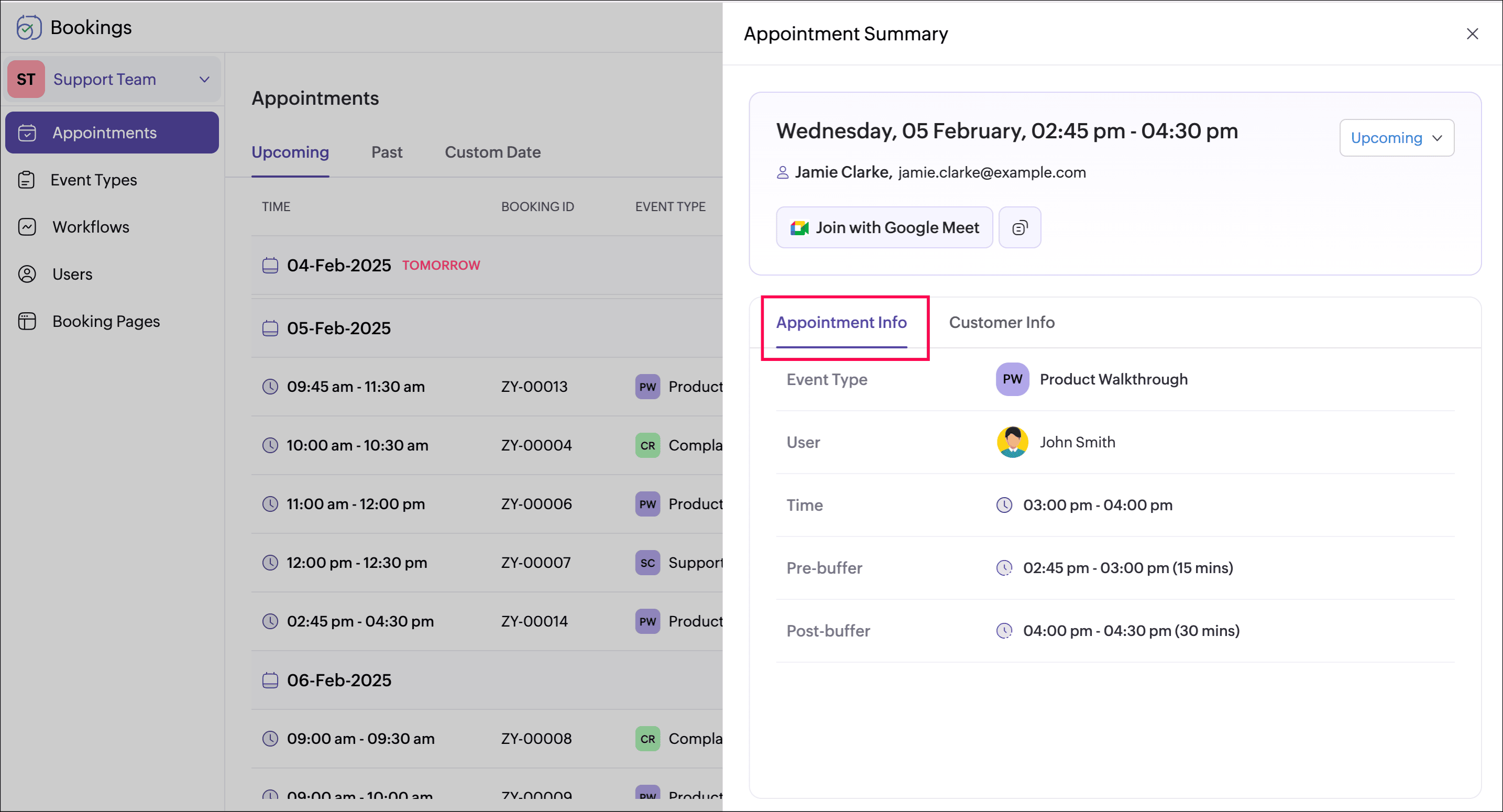Image resolution: width=1503 pixels, height=812 pixels.
Task: Click the PW badge in ZY-00006 row
Action: pyautogui.click(x=648, y=504)
